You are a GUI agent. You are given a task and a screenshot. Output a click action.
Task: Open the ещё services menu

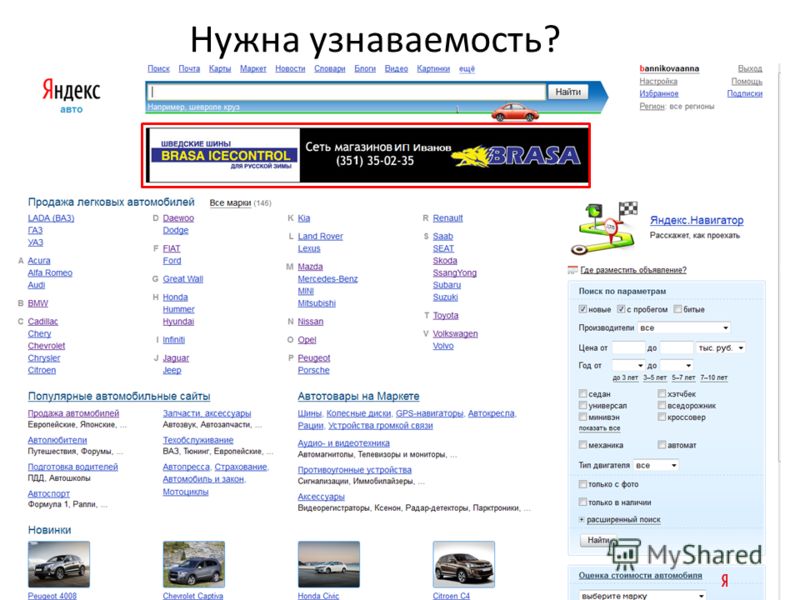tap(466, 68)
